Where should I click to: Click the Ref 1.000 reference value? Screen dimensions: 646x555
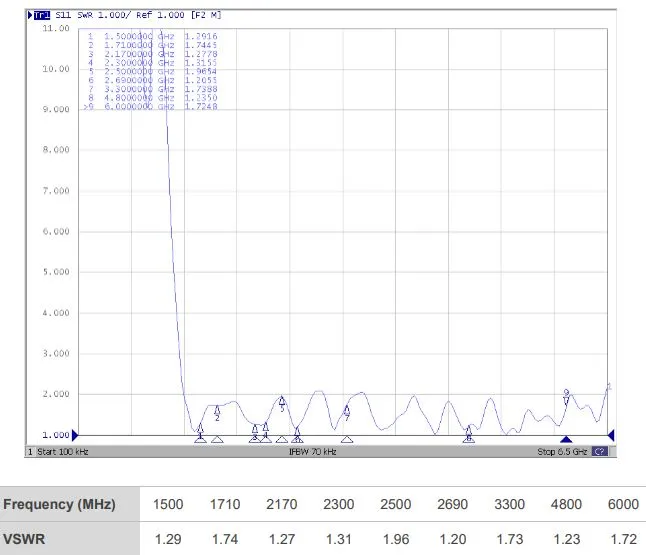[x=160, y=15]
